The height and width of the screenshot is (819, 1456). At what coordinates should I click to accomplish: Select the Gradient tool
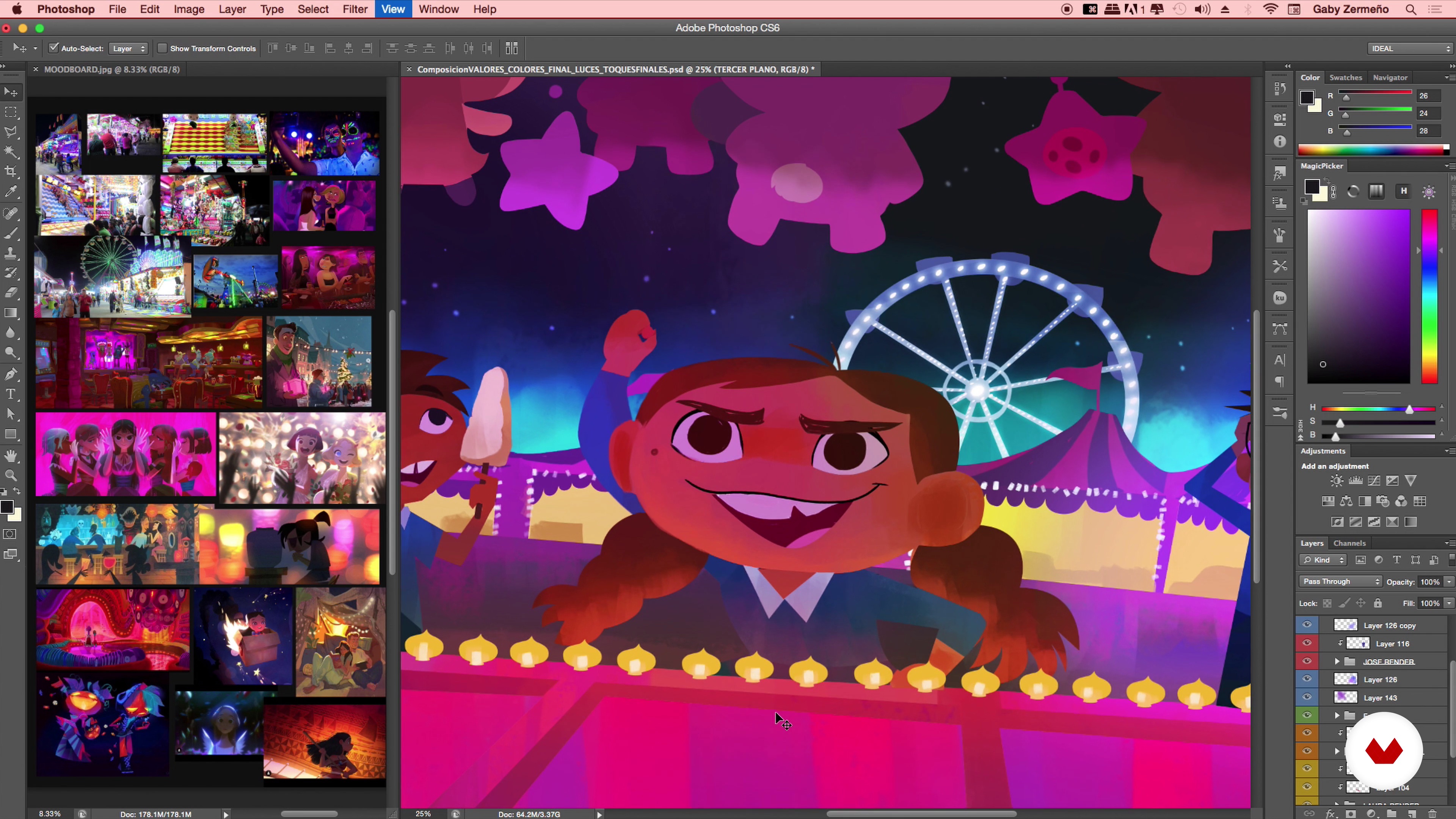pyautogui.click(x=11, y=312)
